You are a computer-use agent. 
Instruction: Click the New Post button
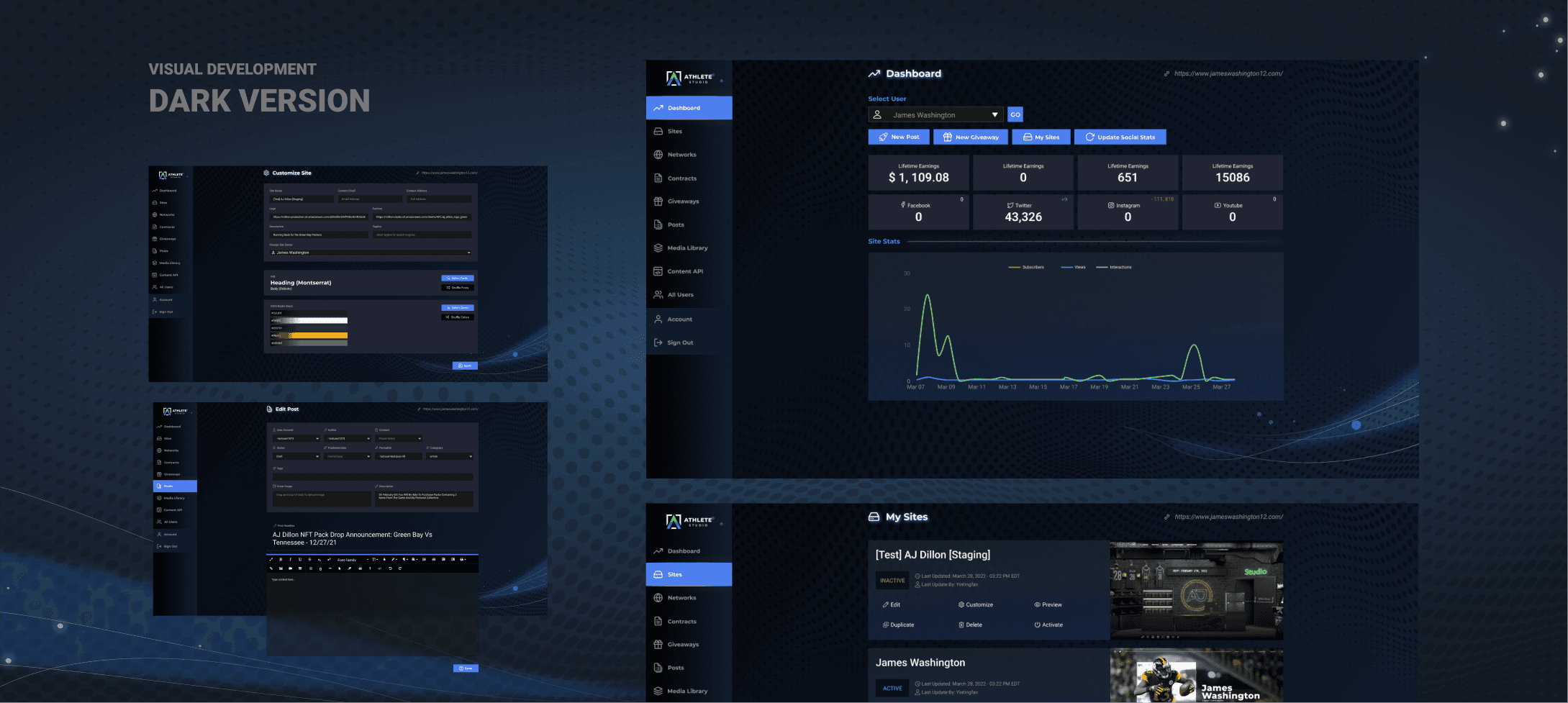(x=899, y=137)
